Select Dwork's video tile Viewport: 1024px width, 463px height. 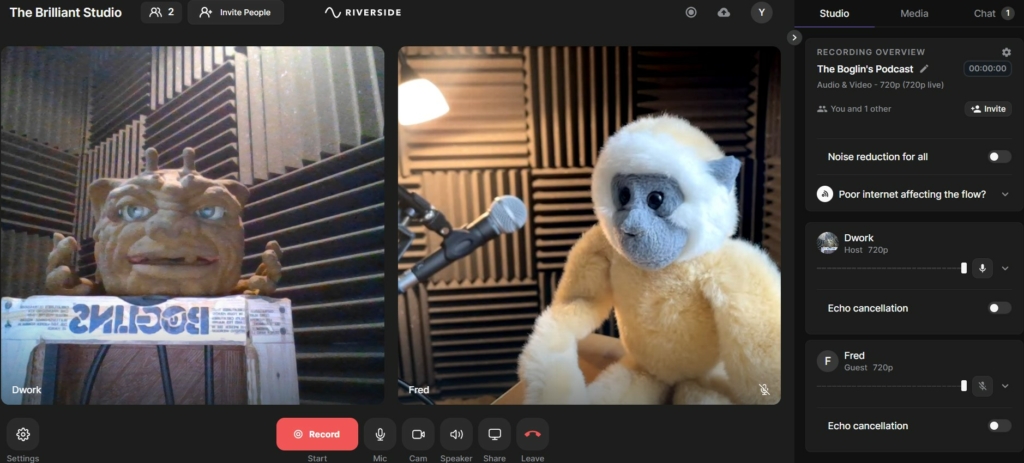[193, 225]
